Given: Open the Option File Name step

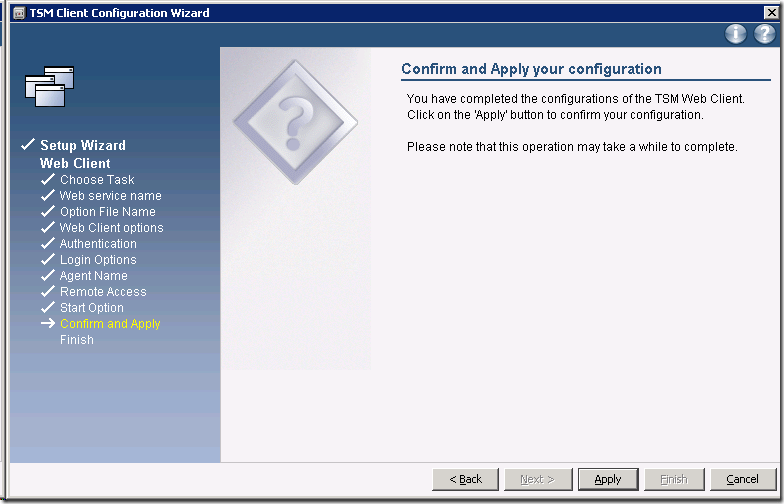Looking at the screenshot, I should (107, 212).
